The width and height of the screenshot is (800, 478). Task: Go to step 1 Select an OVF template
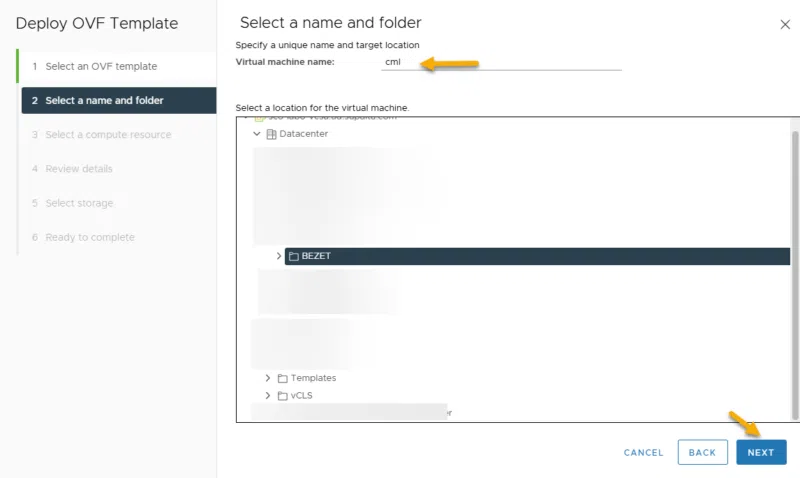[x=100, y=66]
